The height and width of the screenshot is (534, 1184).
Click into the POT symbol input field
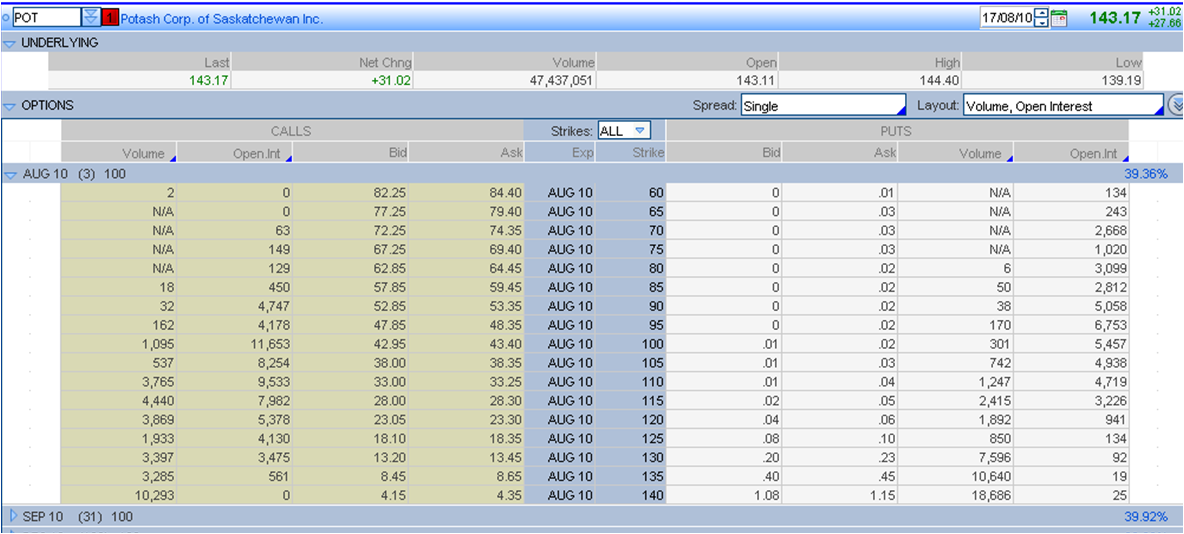[x=47, y=17]
